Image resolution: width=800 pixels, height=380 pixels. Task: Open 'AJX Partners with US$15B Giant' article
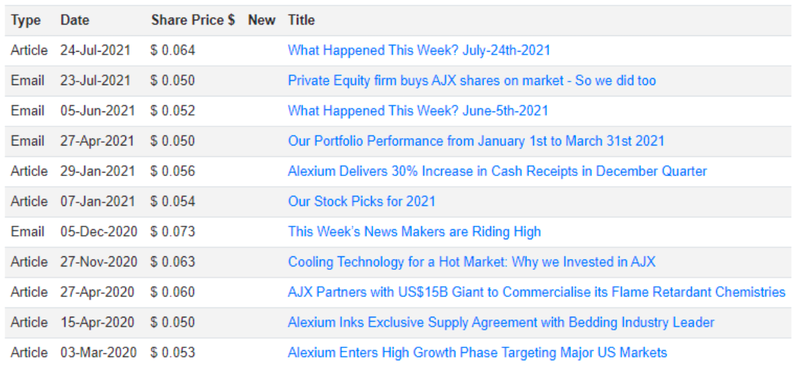(x=537, y=292)
